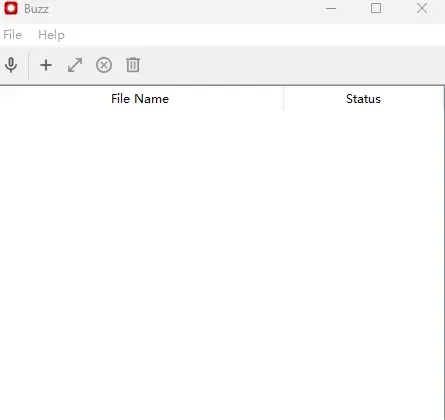This screenshot has width=445, height=420.
Task: Sort by the Status column header
Action: click(x=363, y=99)
